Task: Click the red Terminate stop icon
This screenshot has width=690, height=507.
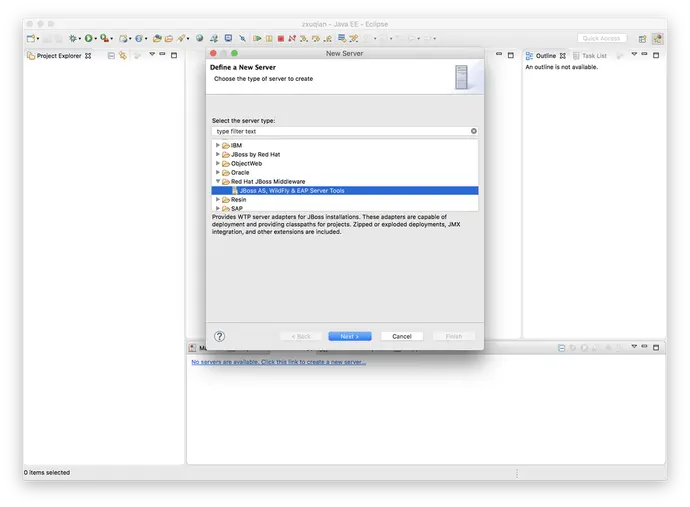Action: (x=281, y=39)
